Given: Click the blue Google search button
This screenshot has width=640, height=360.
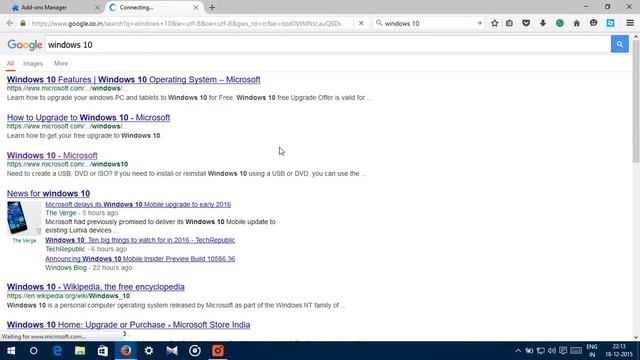Looking at the screenshot, I should click(x=619, y=44).
